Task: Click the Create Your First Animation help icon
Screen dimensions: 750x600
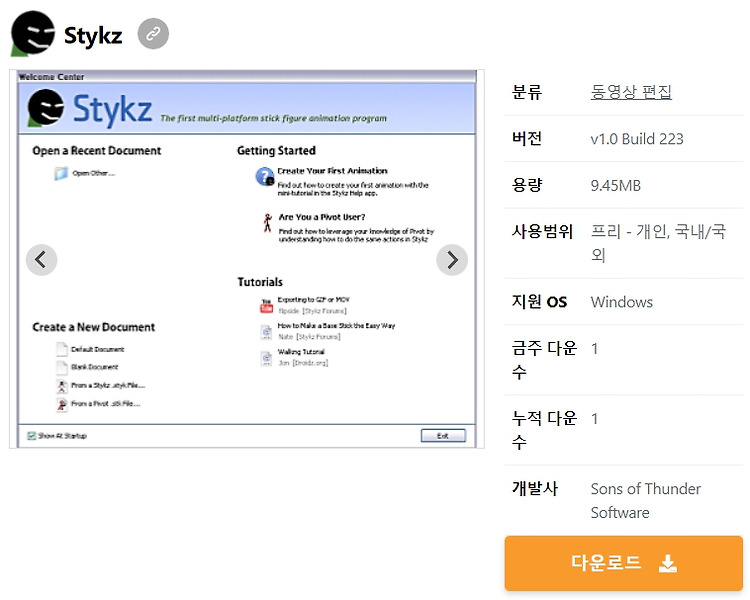Action: point(265,177)
